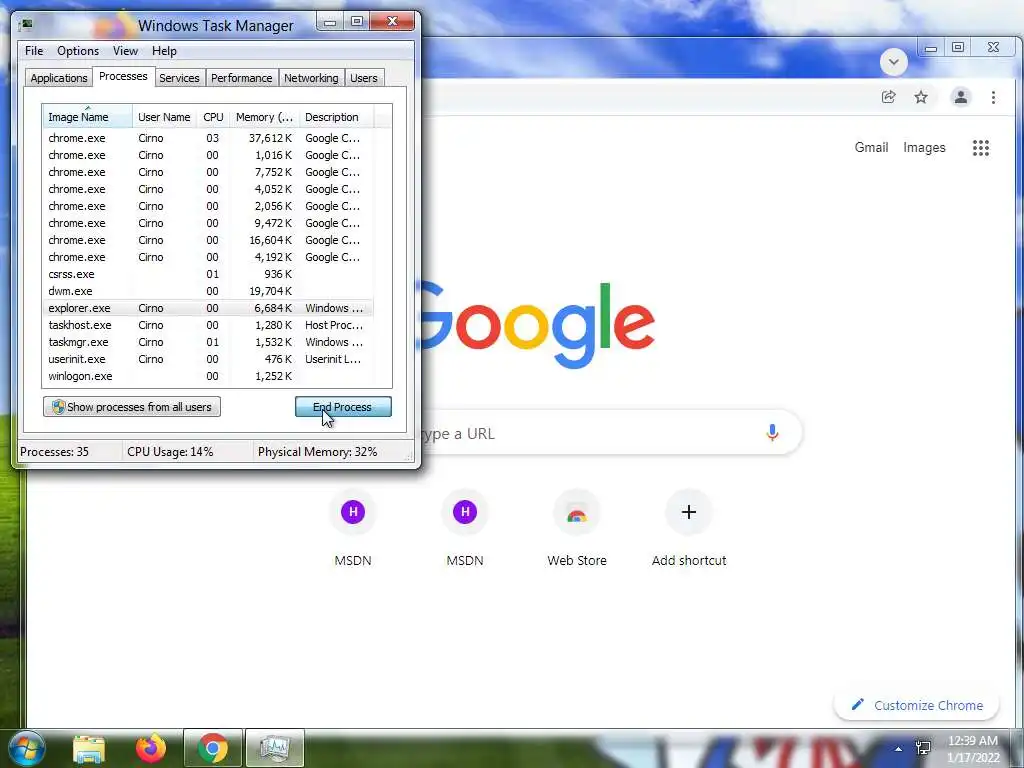Sort processes by User Name column
This screenshot has width=1024, height=768.
(165, 117)
